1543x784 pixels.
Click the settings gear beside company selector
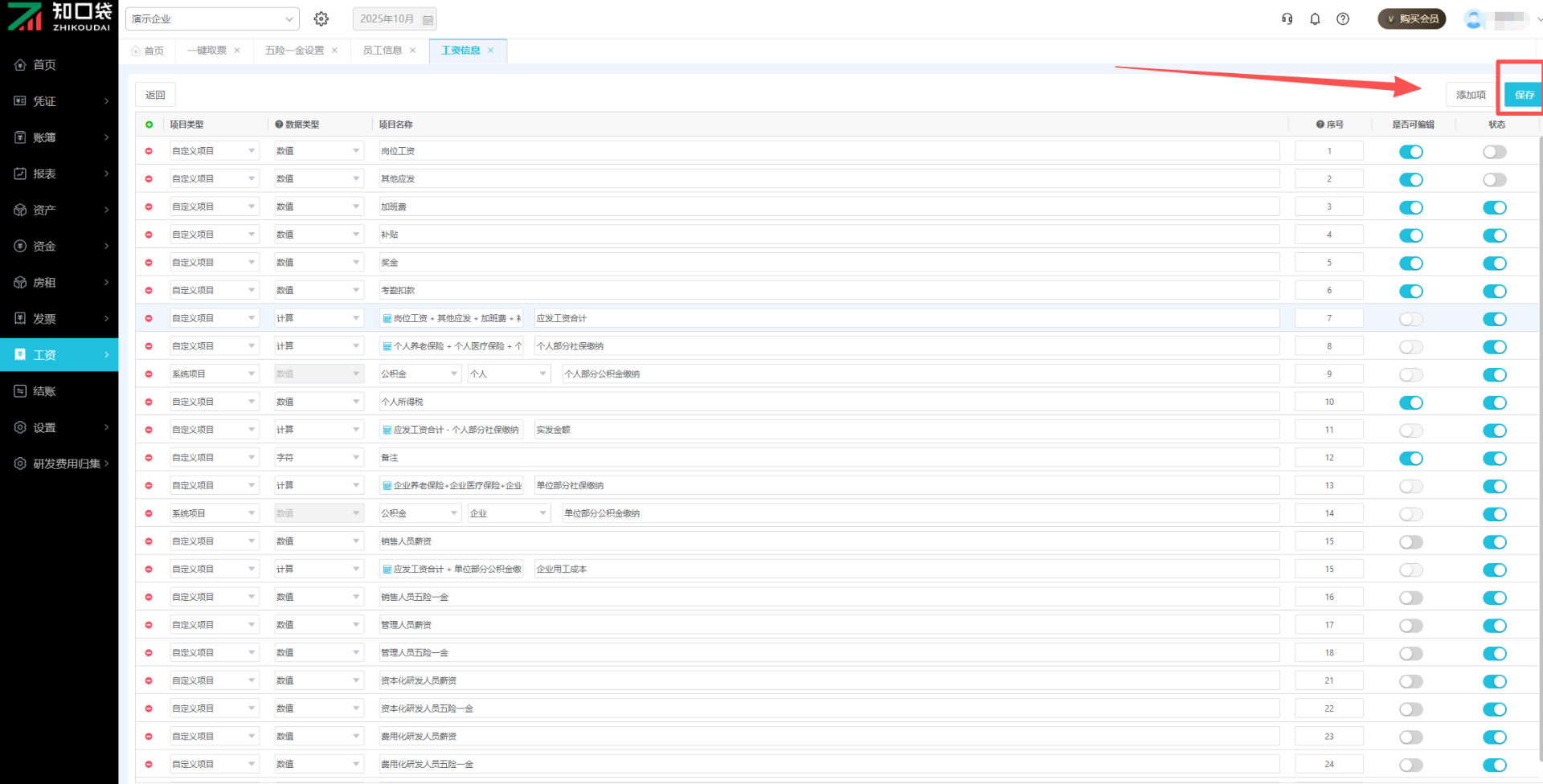coord(321,19)
